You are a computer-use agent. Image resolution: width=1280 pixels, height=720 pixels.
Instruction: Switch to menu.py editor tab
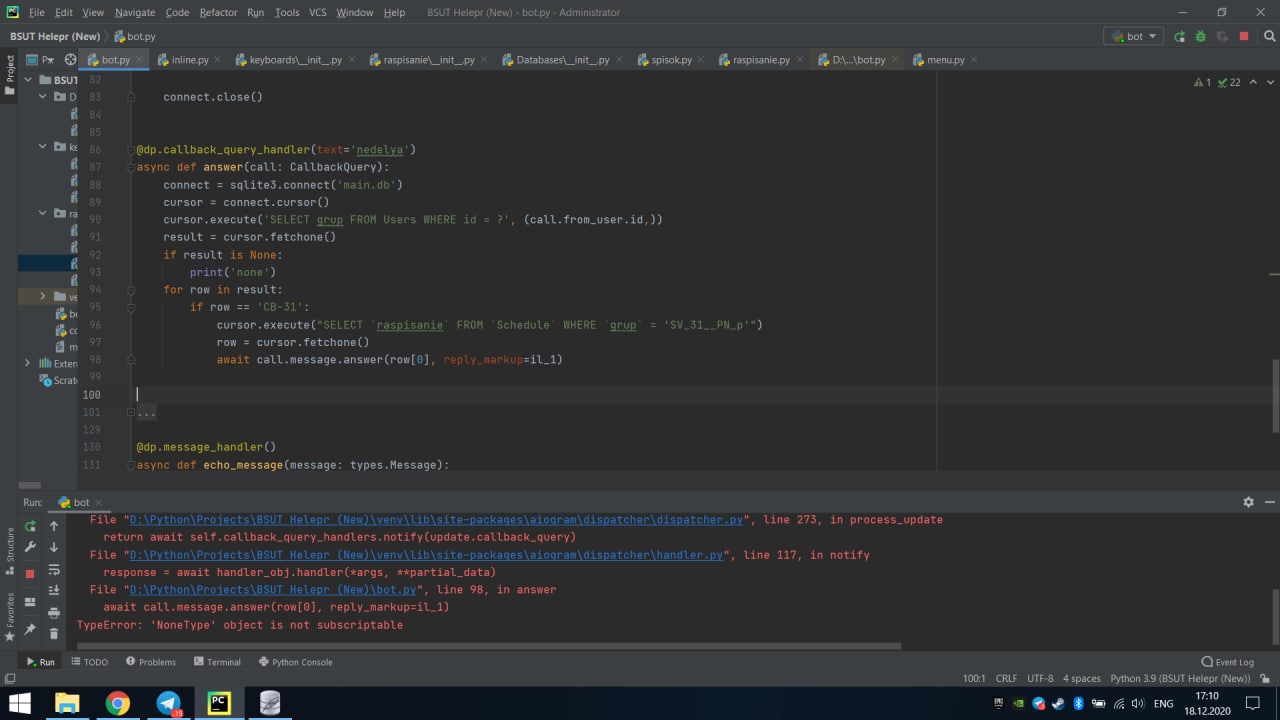coord(945,60)
